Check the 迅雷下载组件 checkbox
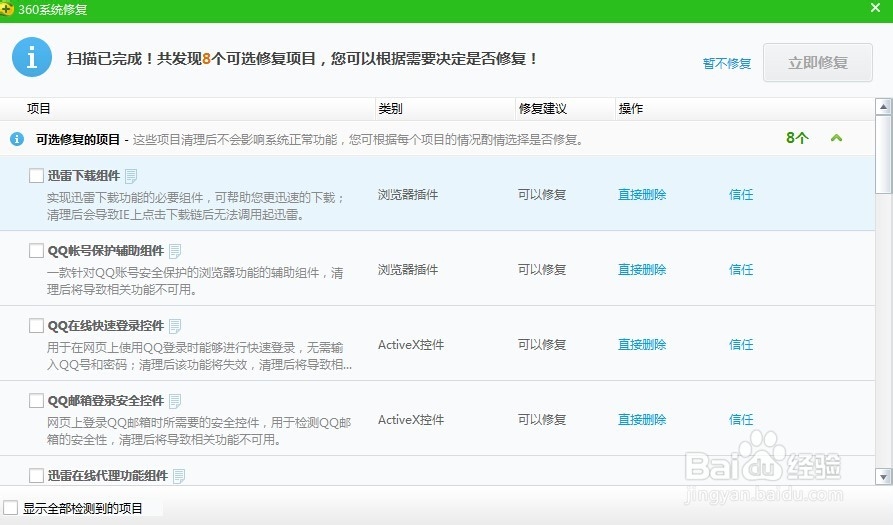 [x=36, y=175]
